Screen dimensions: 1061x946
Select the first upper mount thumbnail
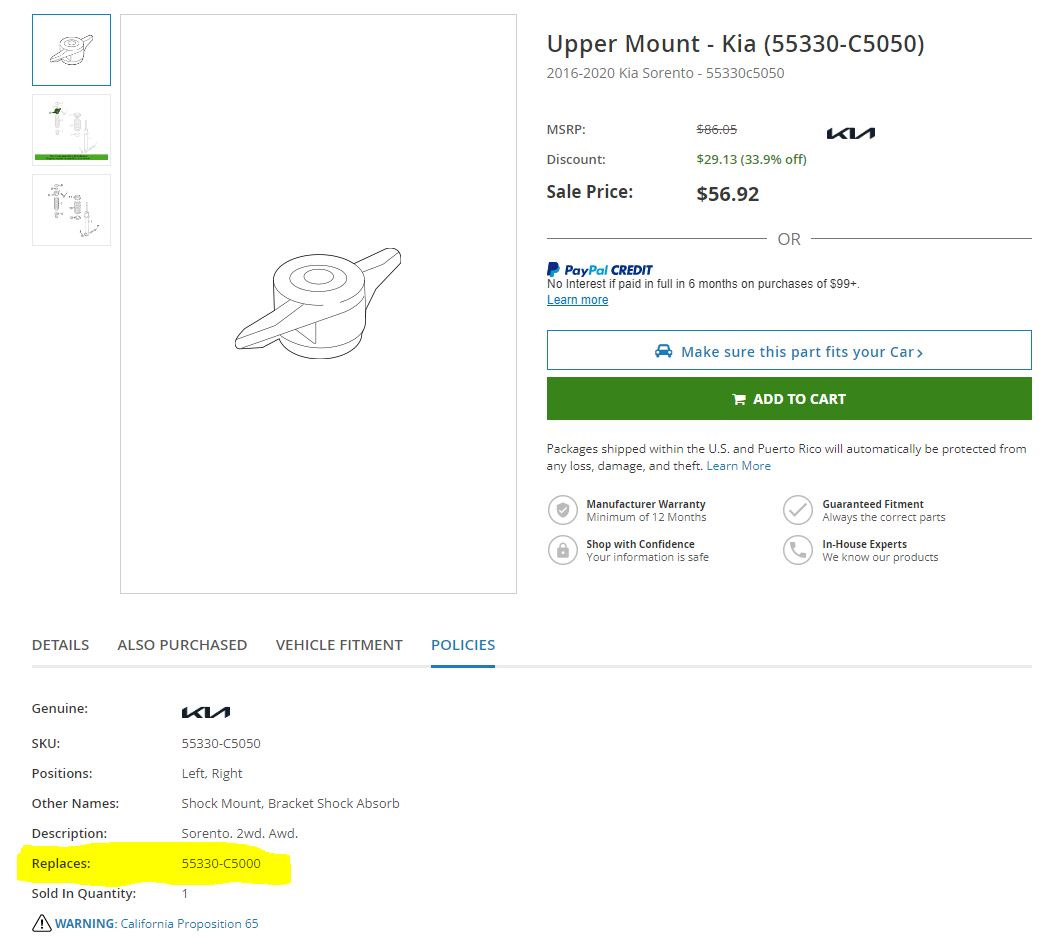tap(71, 49)
